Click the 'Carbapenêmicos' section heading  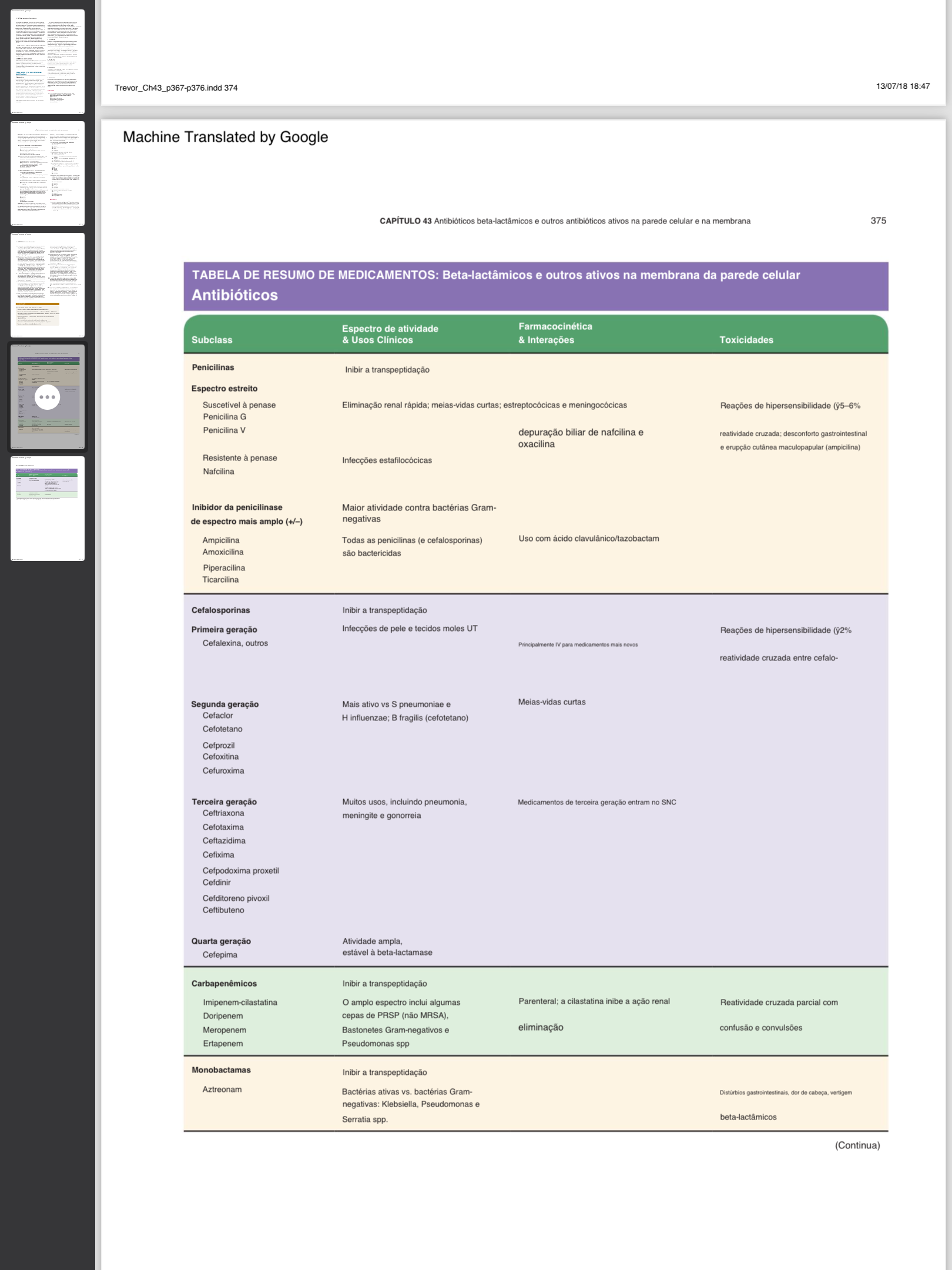point(224,984)
